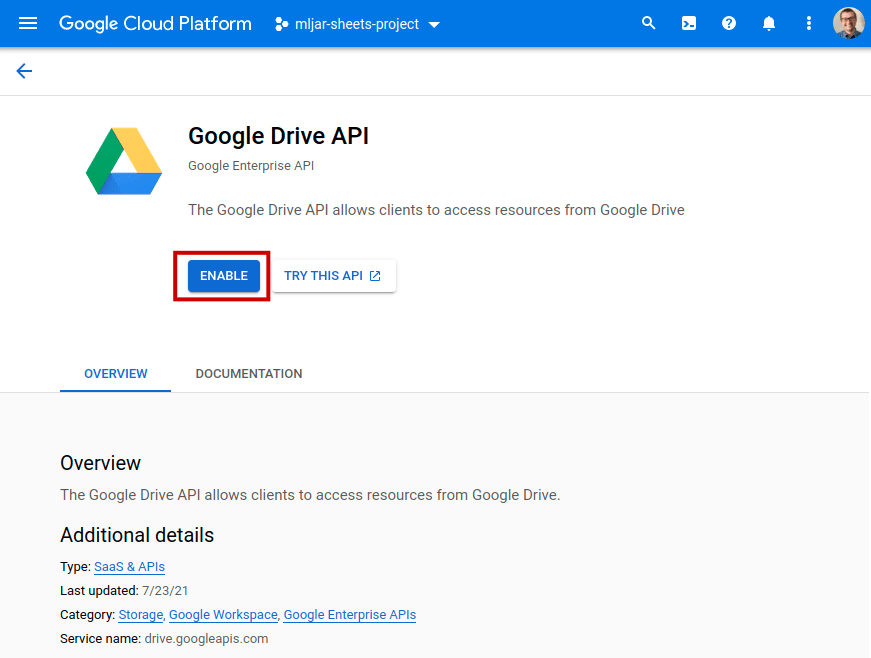Open the Google Enterprise APIs link
The height and width of the screenshot is (658, 871).
[349, 615]
